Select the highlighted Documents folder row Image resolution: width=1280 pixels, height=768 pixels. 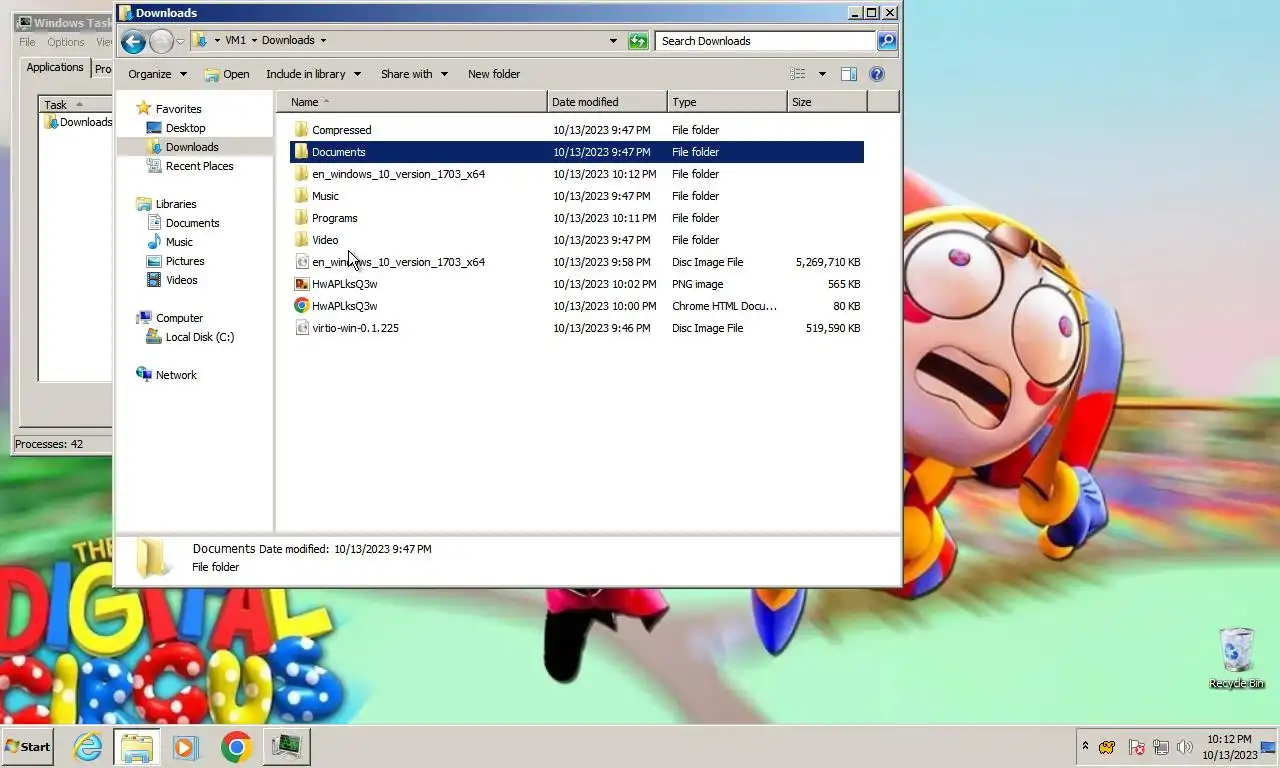pos(577,152)
